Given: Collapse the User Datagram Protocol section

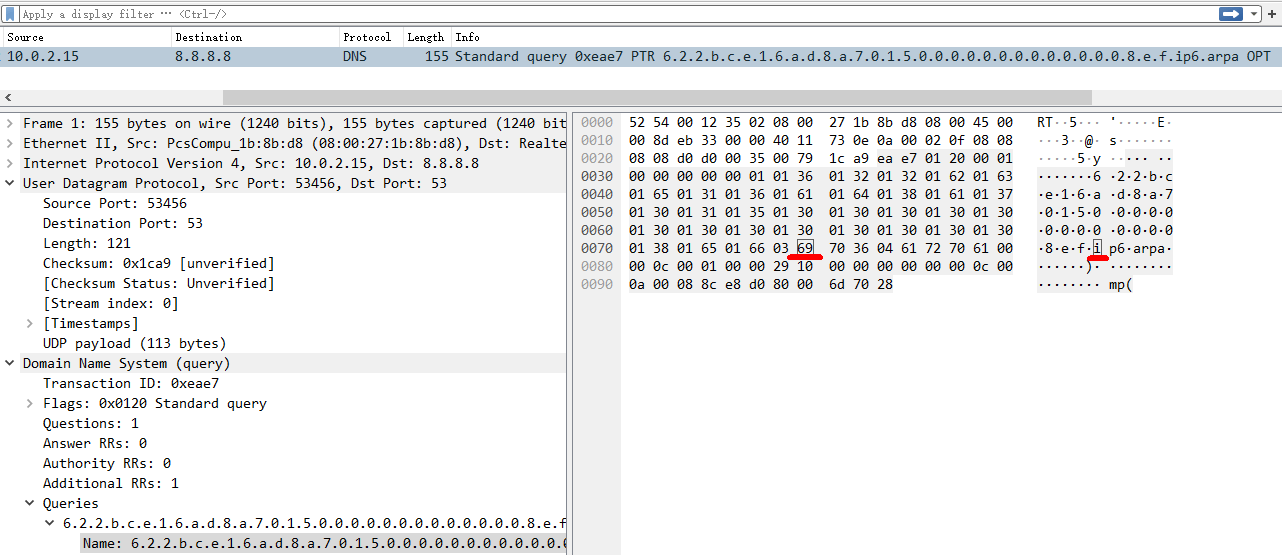Looking at the screenshot, I should (x=10, y=184).
